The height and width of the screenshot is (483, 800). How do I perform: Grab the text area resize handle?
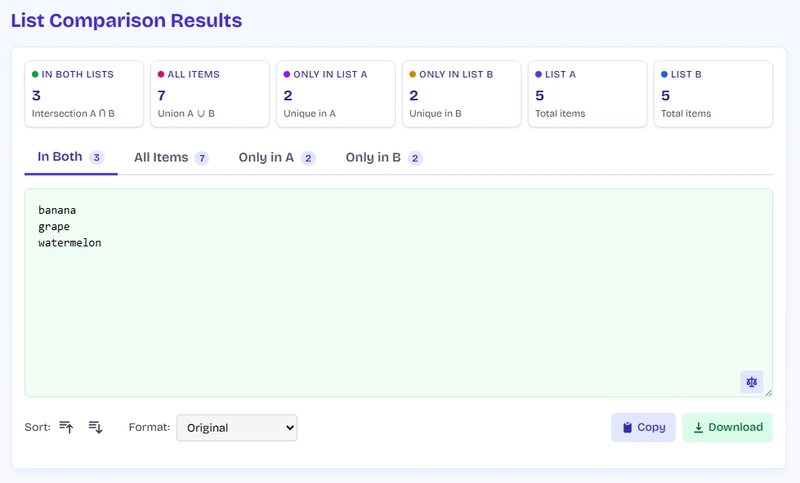tap(768, 392)
